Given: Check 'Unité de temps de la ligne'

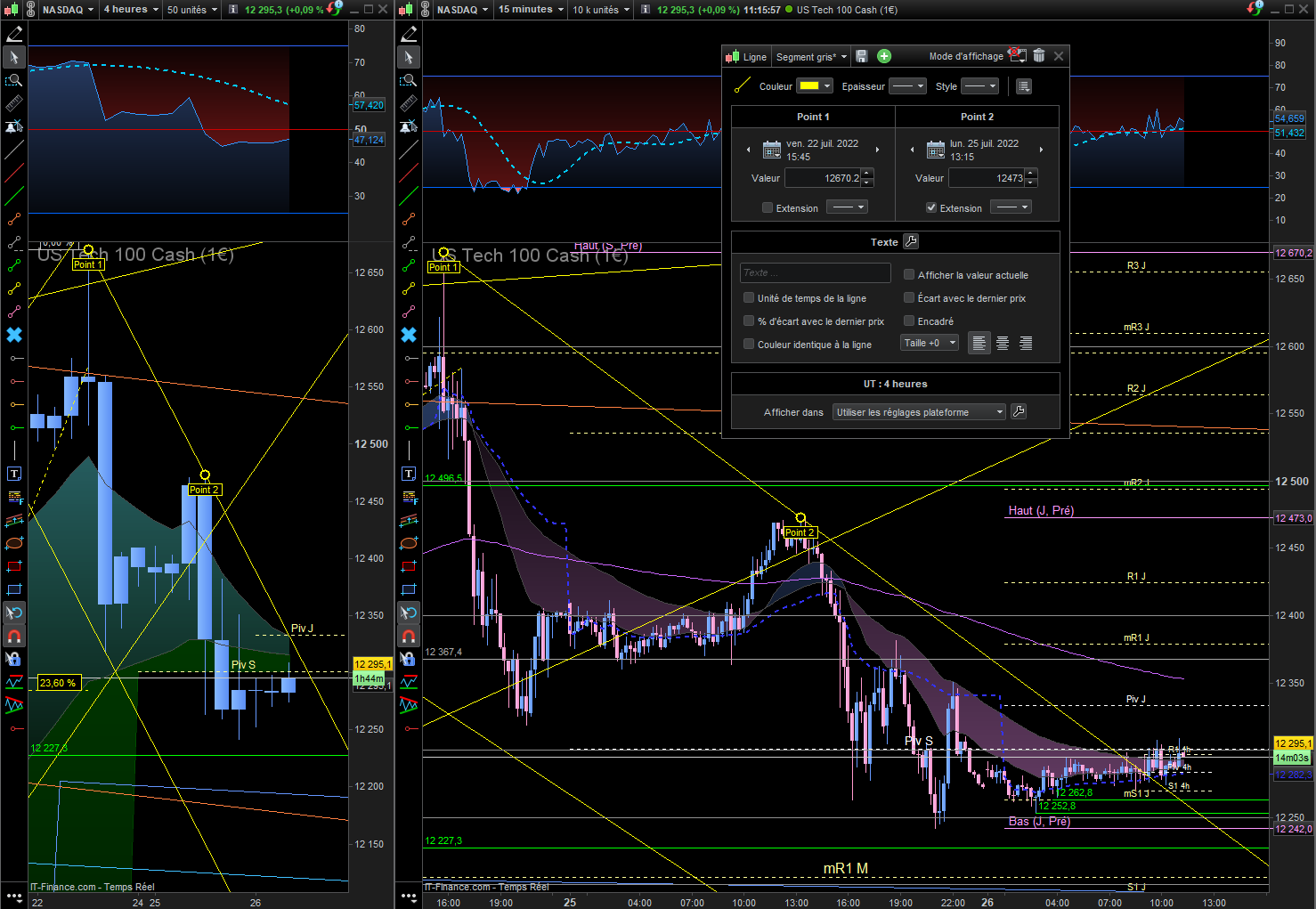Looking at the screenshot, I should click(749, 298).
